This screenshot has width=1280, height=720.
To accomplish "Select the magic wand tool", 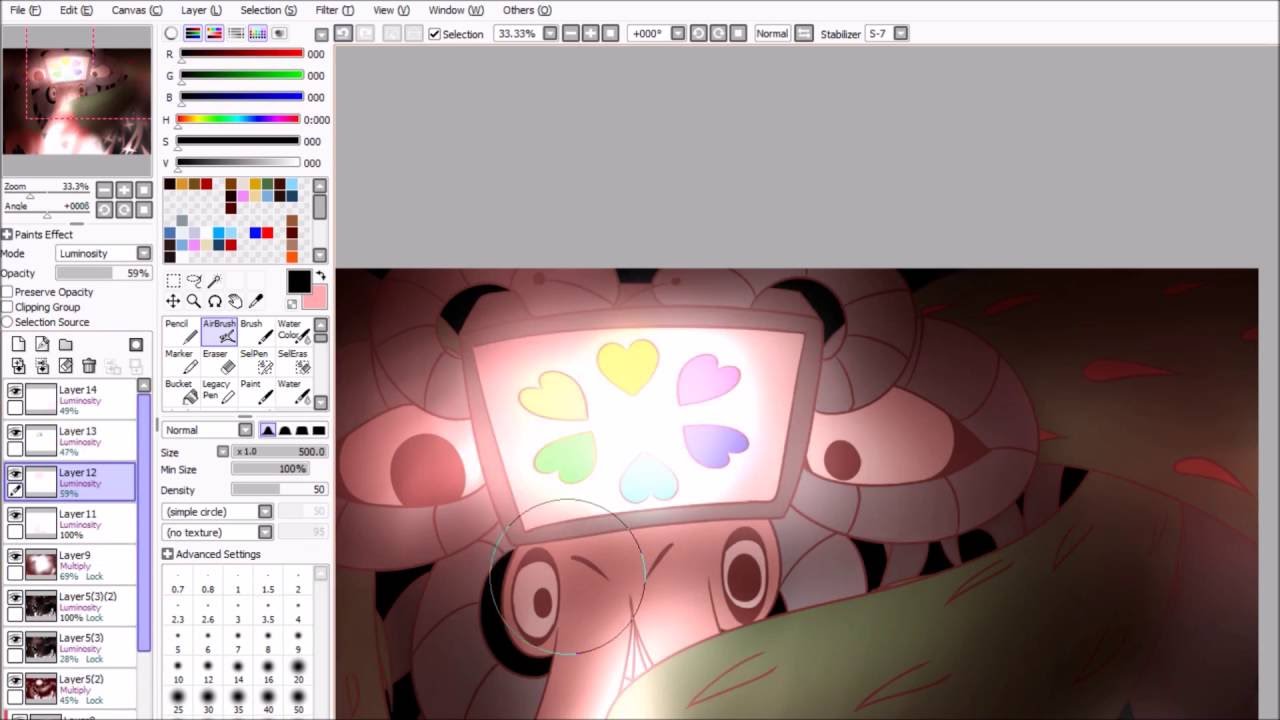I will click(x=214, y=281).
